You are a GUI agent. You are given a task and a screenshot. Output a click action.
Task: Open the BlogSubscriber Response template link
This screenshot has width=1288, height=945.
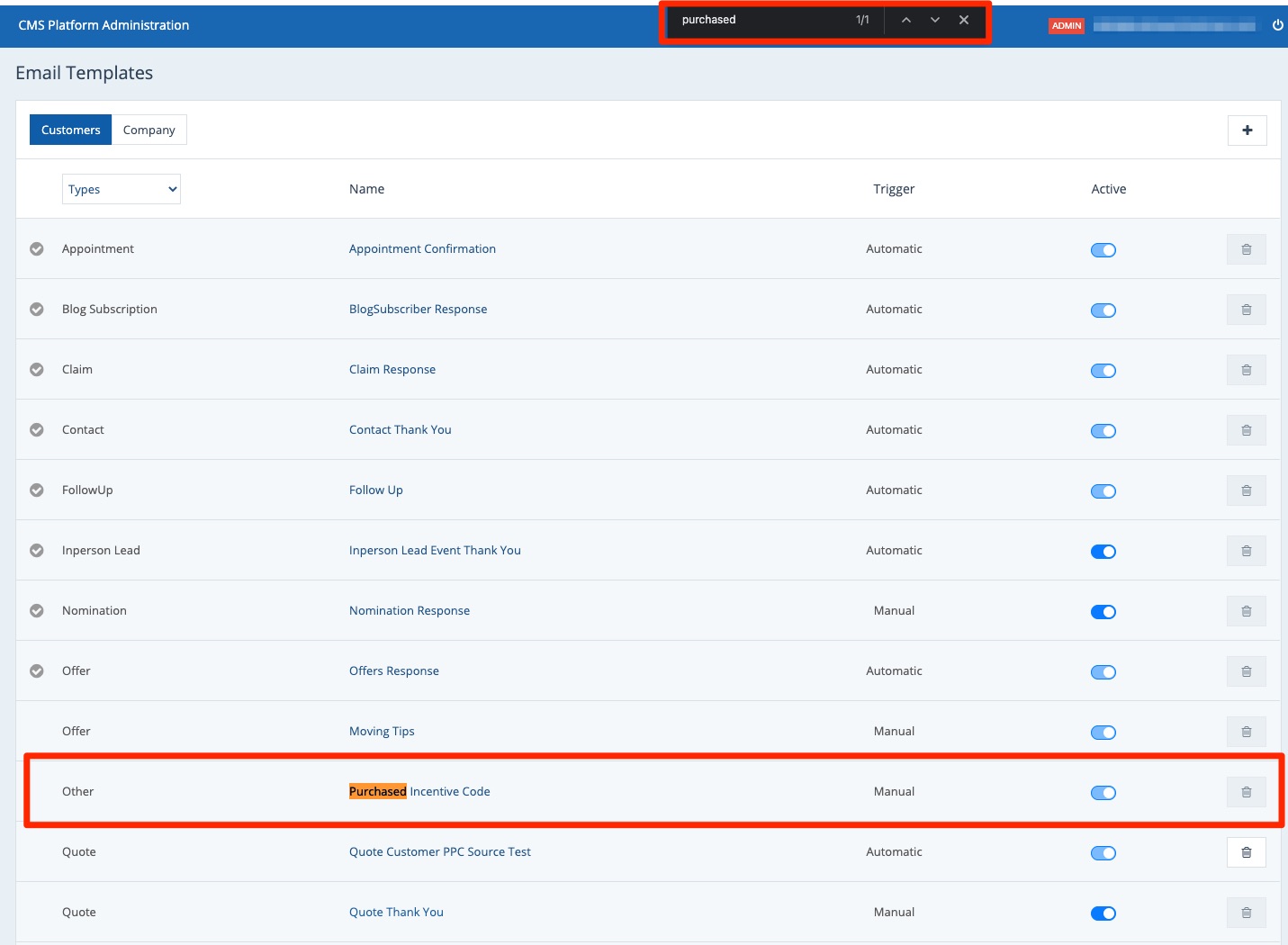[x=418, y=309]
